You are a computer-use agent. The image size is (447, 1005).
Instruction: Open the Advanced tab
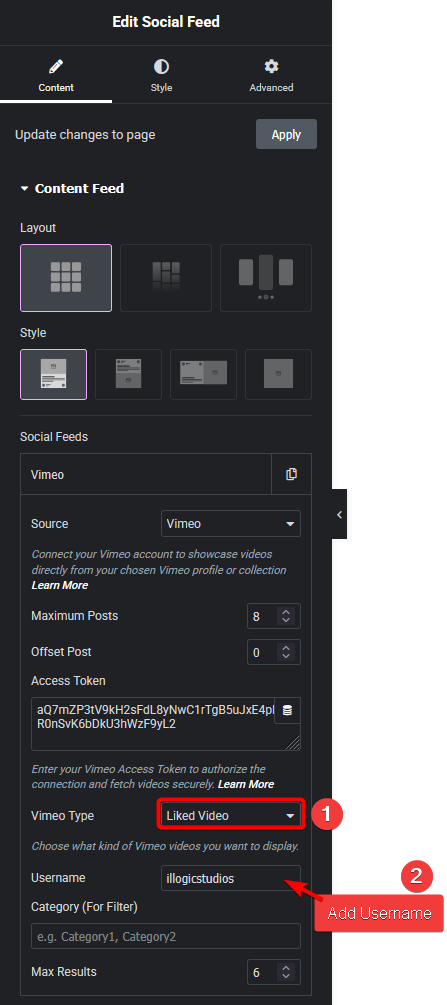pos(271,76)
